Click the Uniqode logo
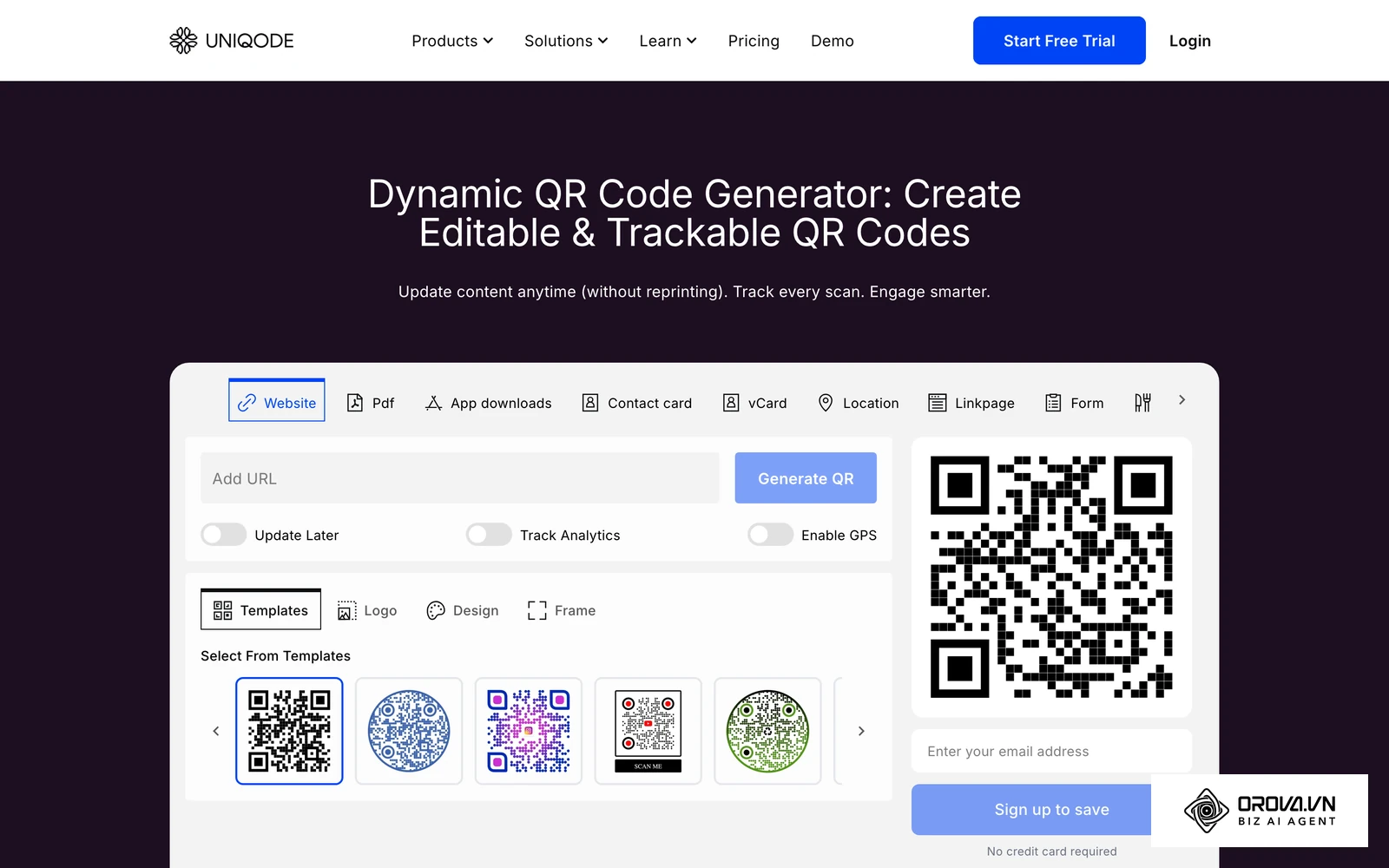 coord(232,41)
